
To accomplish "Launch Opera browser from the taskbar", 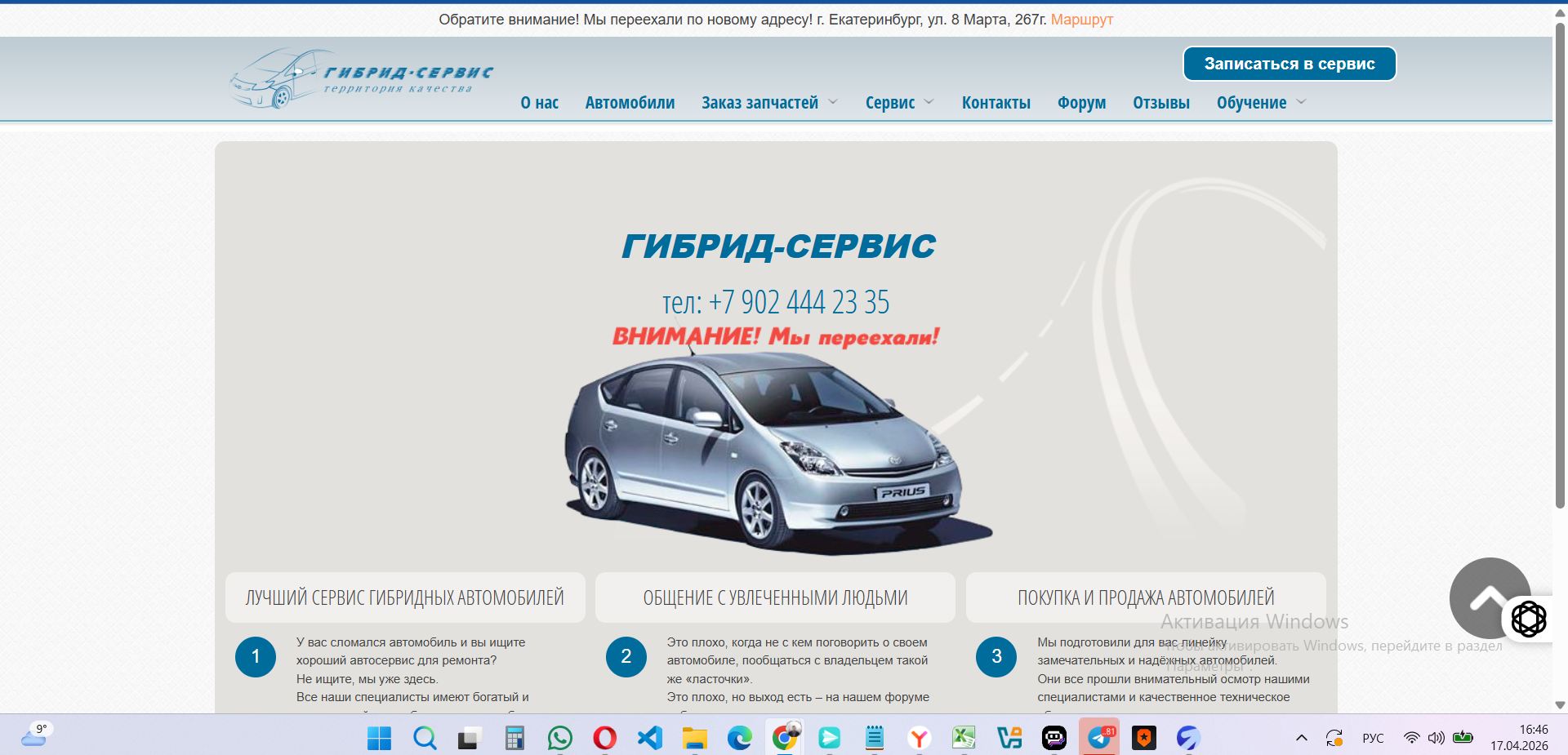I will tap(604, 738).
